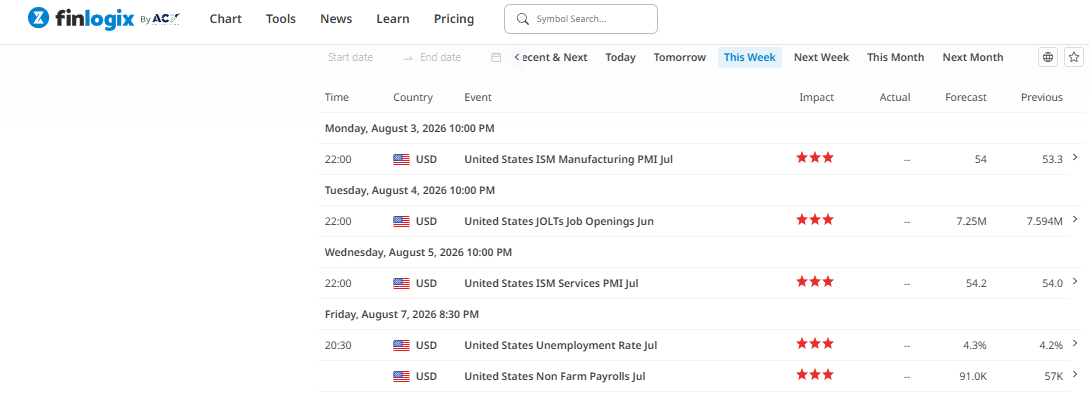Open the Pricing page
This screenshot has height=397, width=1089.
pyautogui.click(x=454, y=19)
